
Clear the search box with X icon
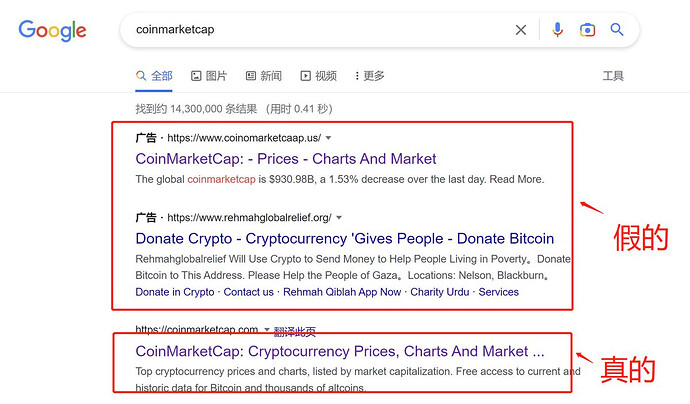[521, 30]
